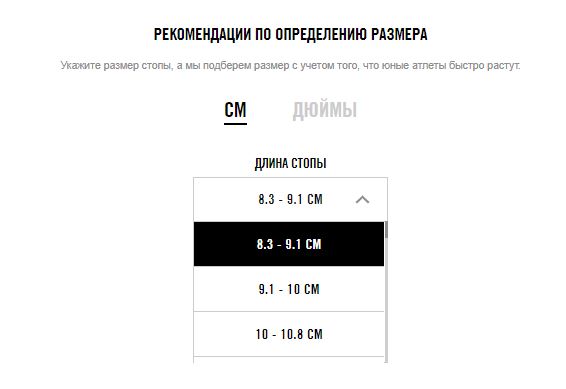Screen dimensions: 566x389
Task: Click the ДЛИНА СТОПЫ dropdown field
Action: [291, 200]
